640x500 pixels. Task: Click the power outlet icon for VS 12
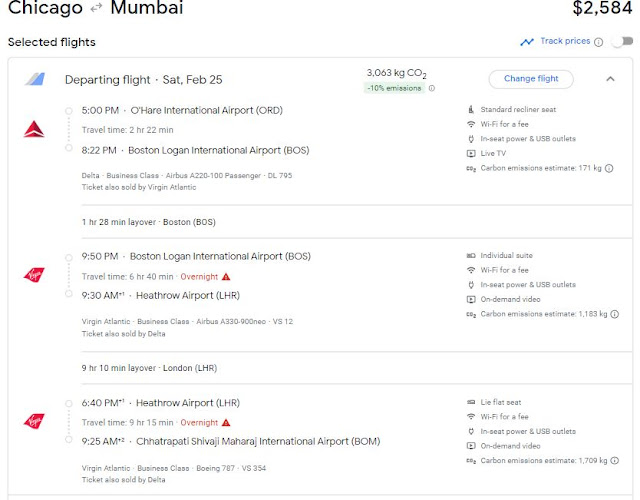(x=471, y=285)
